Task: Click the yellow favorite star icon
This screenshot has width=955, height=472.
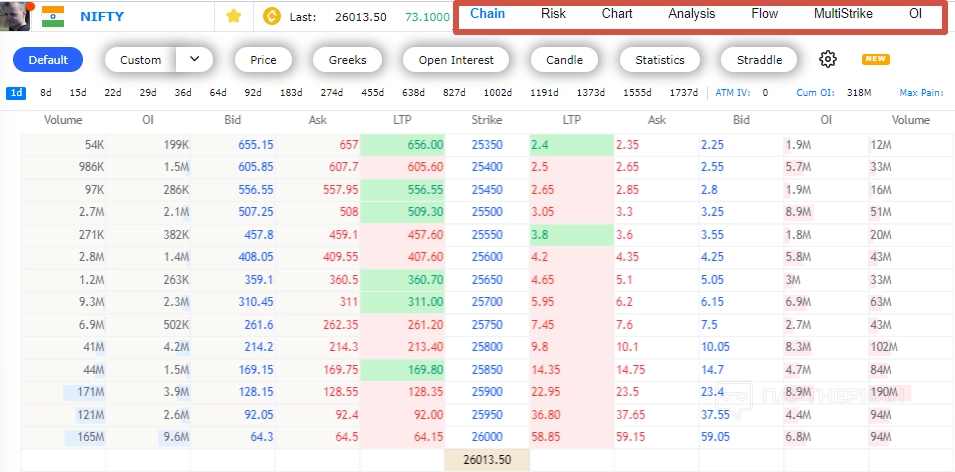Action: (x=234, y=16)
